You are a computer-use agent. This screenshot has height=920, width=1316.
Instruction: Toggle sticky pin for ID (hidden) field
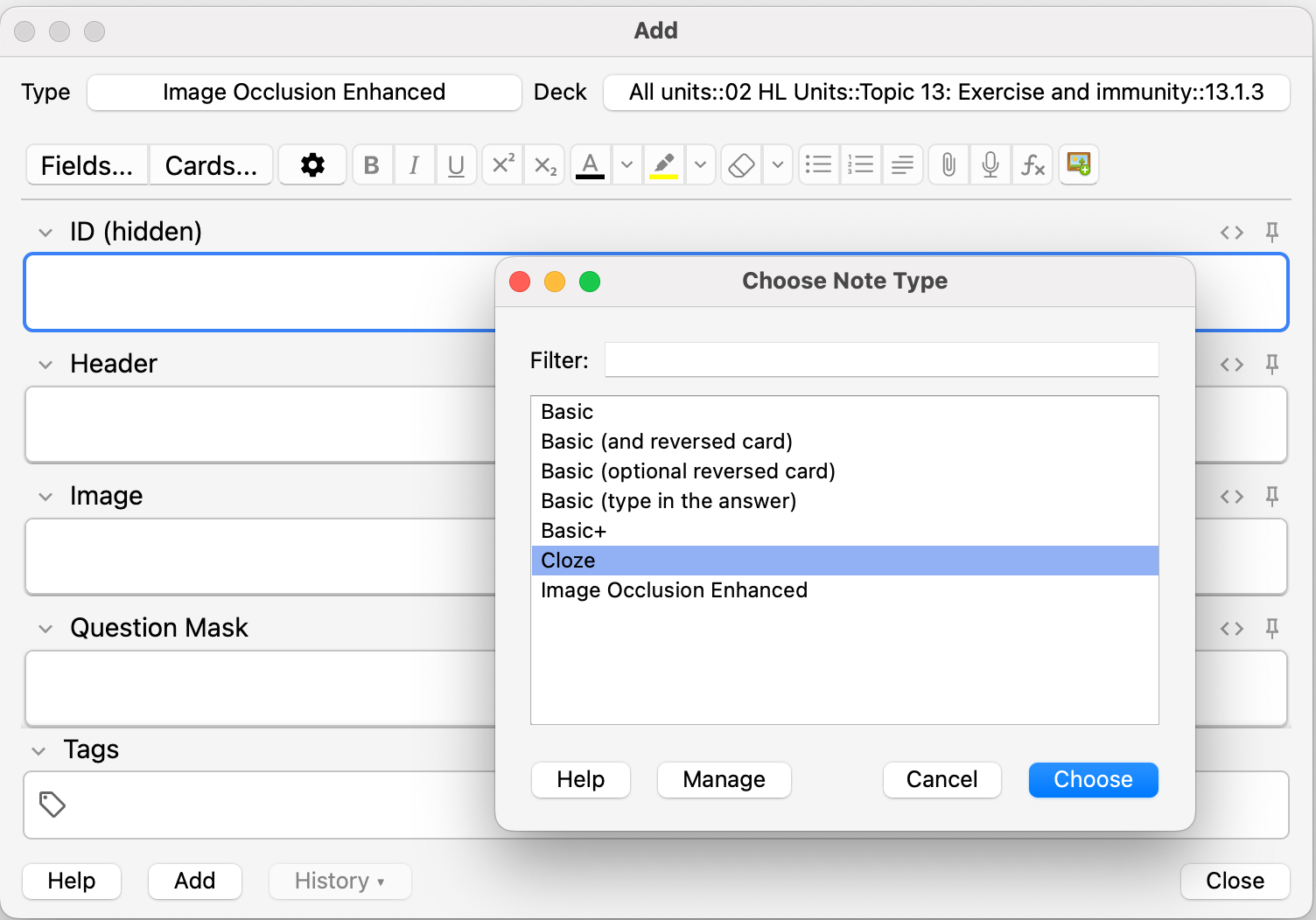1272,232
